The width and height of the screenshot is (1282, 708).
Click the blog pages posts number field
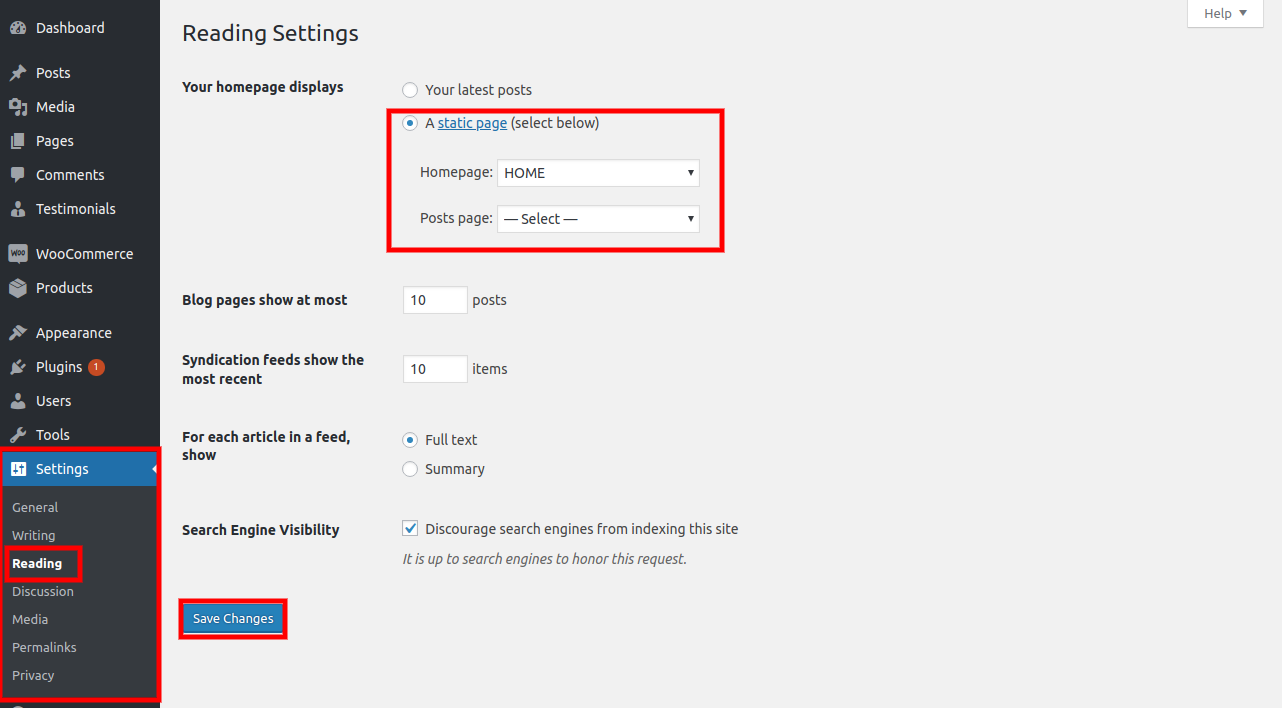pyautogui.click(x=435, y=300)
